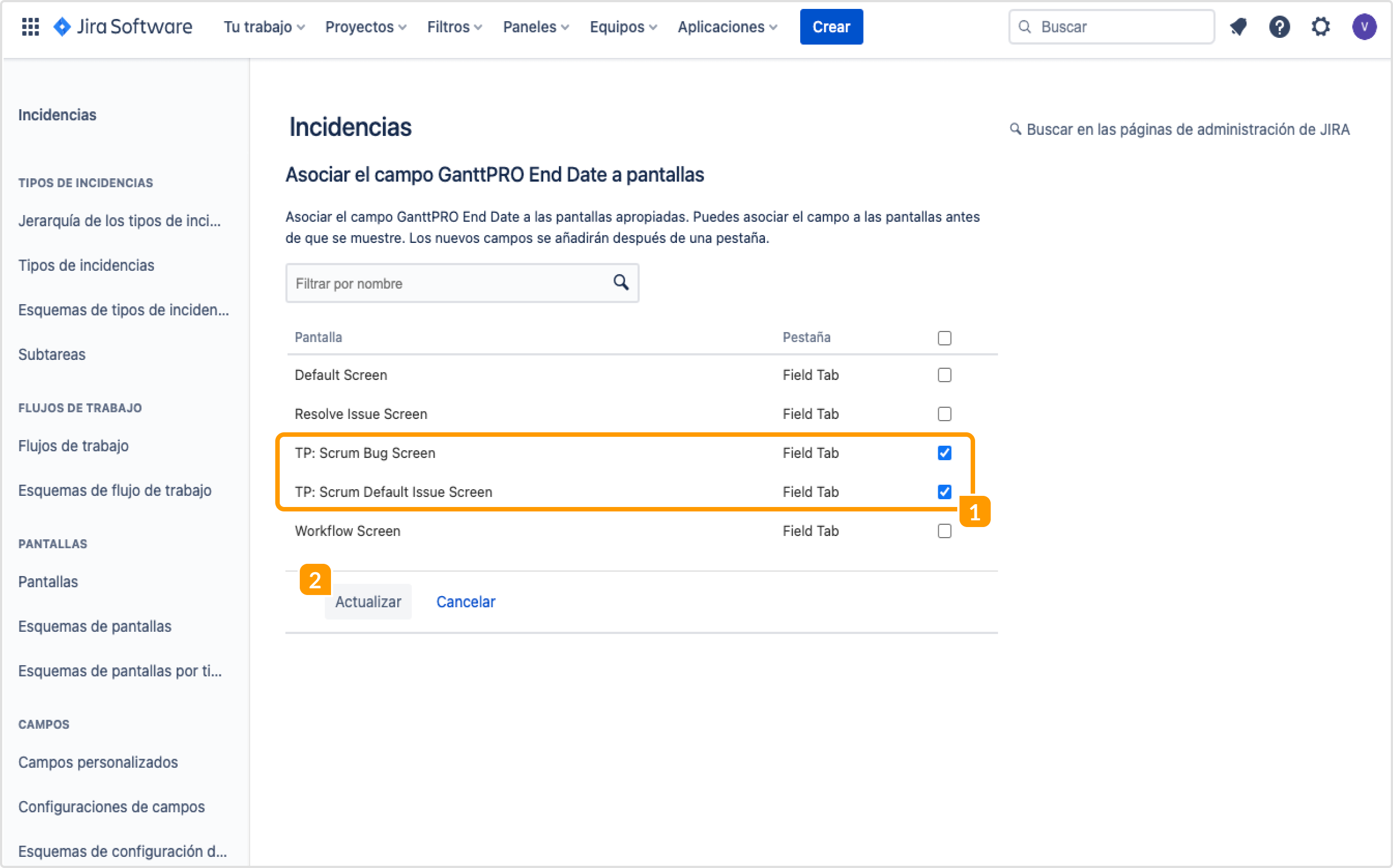This screenshot has width=1393, height=868.
Task: Open the settings gear icon
Action: click(x=1321, y=26)
